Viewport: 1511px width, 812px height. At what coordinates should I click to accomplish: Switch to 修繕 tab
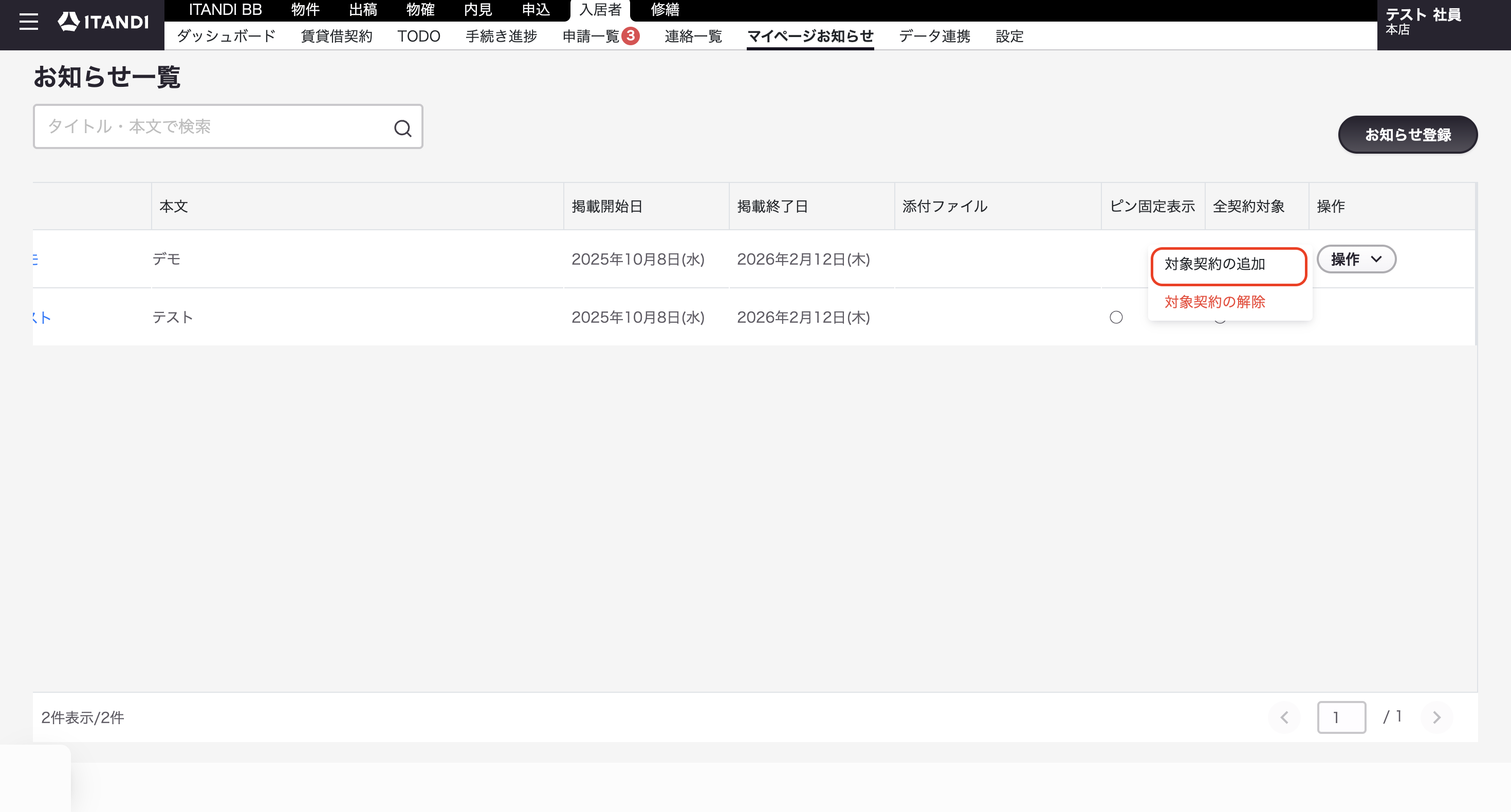coord(665,10)
